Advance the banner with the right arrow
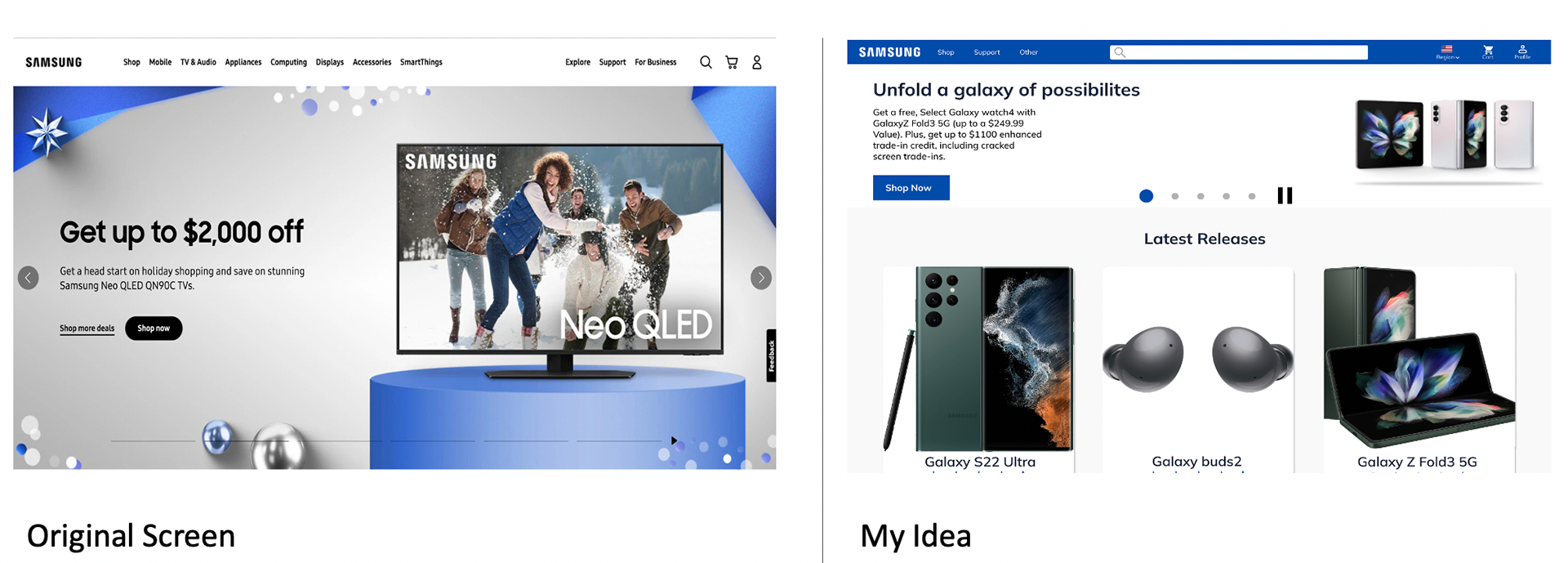This screenshot has height=563, width=1568. 761,278
